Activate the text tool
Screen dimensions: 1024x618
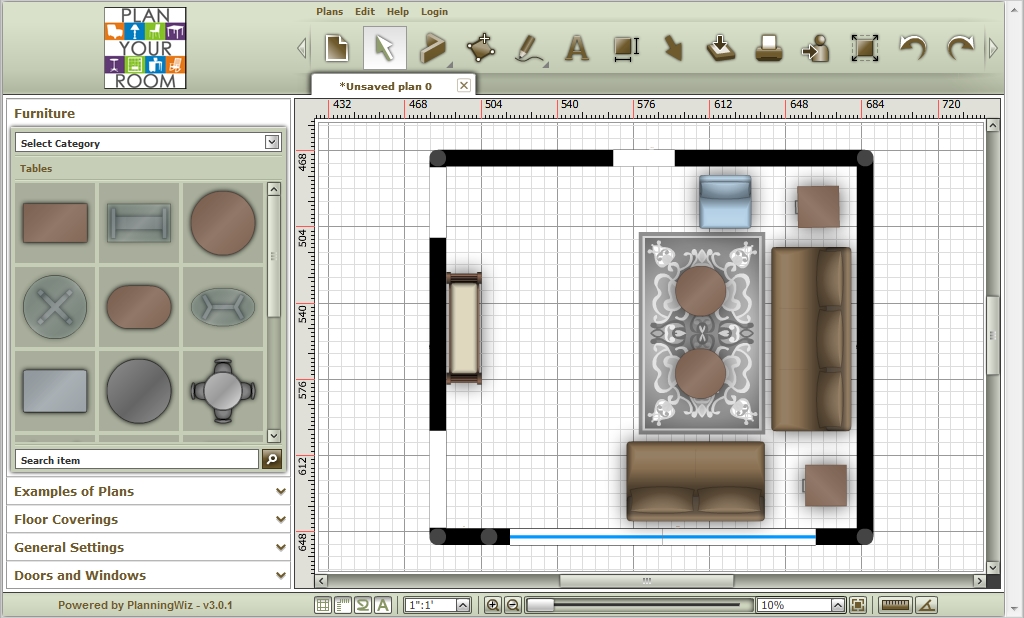[x=576, y=47]
